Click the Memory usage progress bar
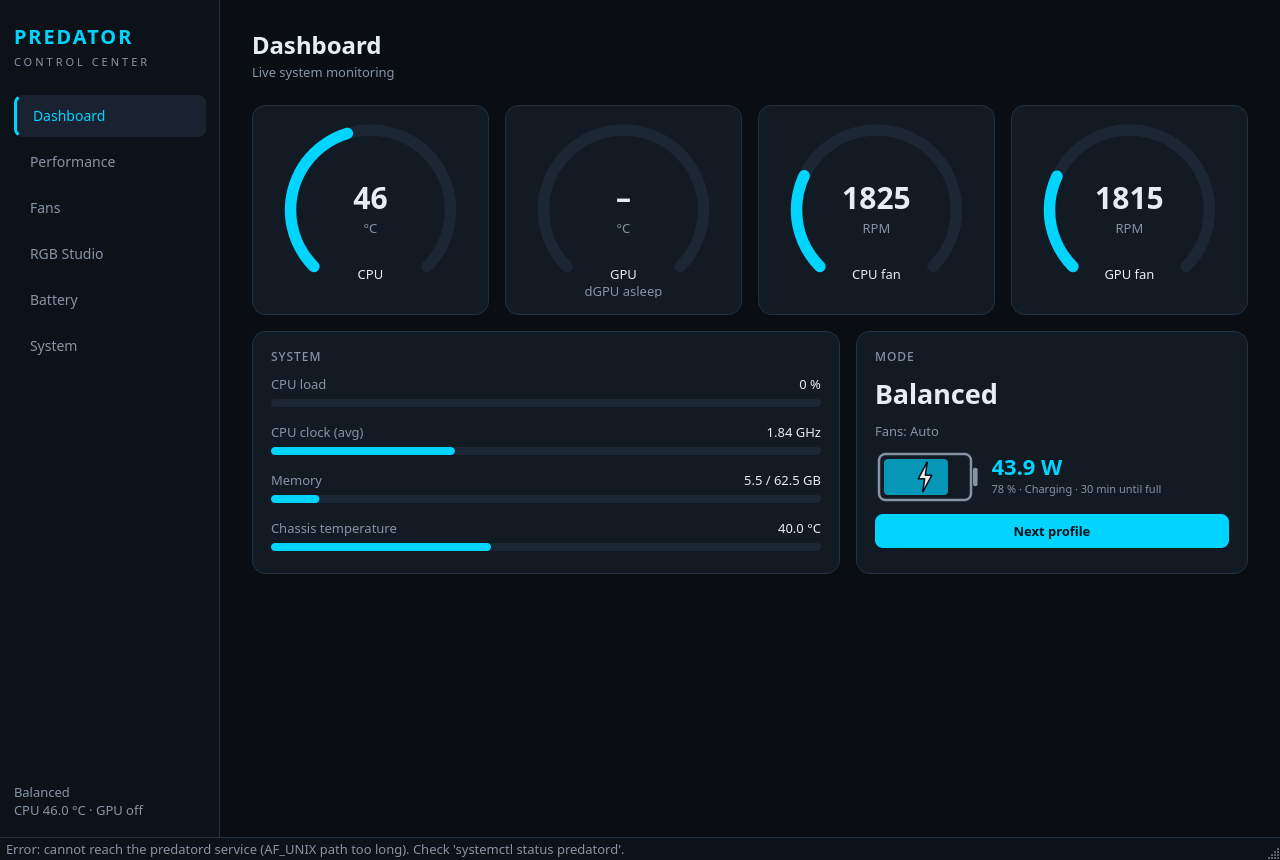1280x860 pixels. pos(546,499)
